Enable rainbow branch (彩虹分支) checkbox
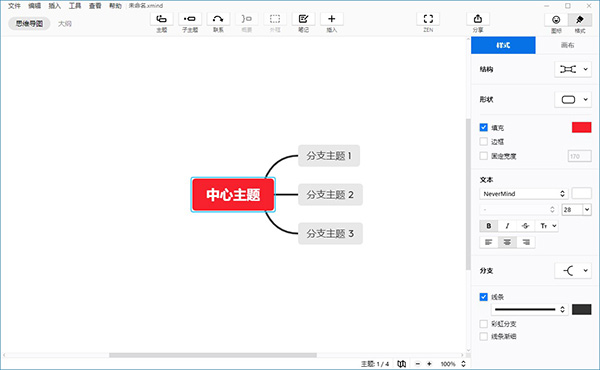This screenshot has height=370, width=600. (x=484, y=324)
